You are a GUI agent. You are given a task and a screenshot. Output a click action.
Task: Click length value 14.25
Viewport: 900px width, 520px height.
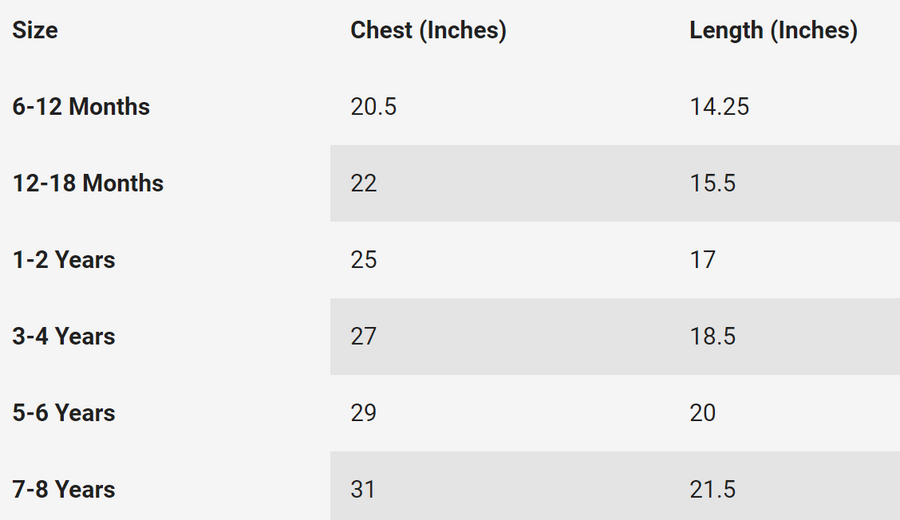pyautogui.click(x=719, y=107)
